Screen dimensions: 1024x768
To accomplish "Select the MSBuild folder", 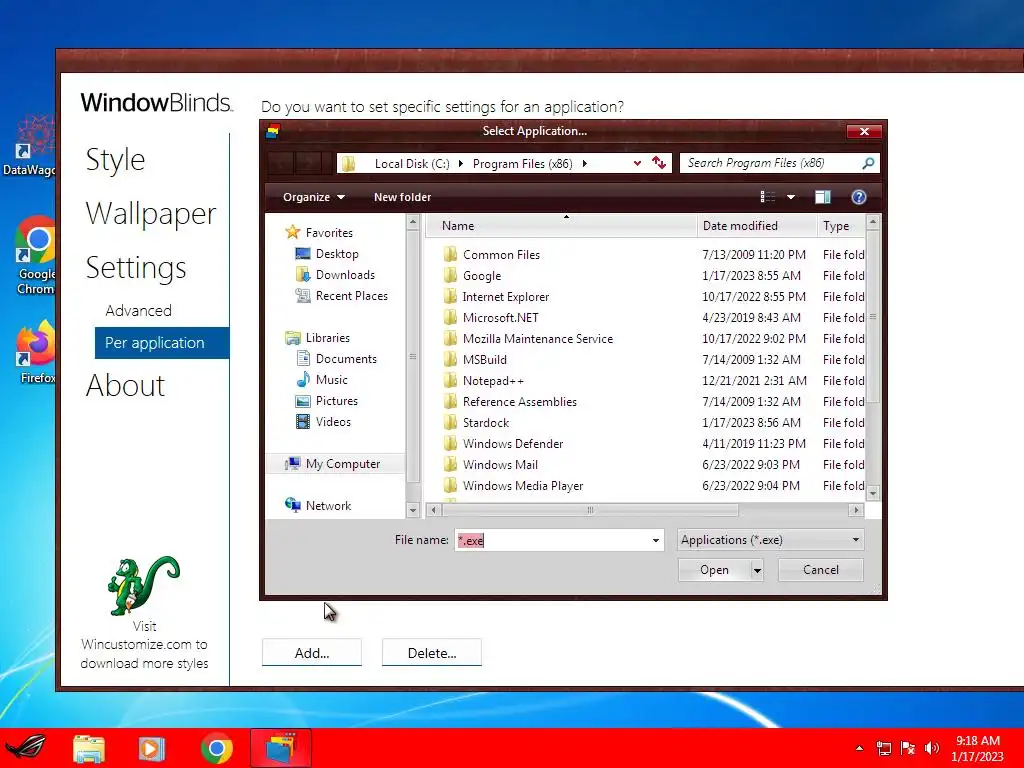I will tap(485, 359).
